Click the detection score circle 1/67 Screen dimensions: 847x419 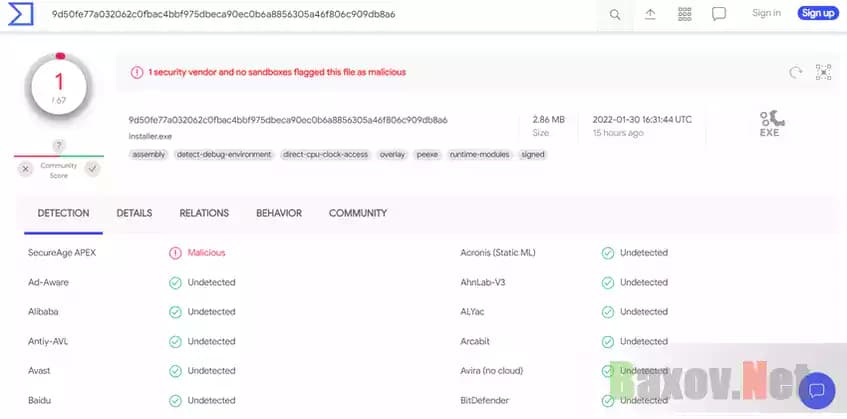(x=59, y=86)
